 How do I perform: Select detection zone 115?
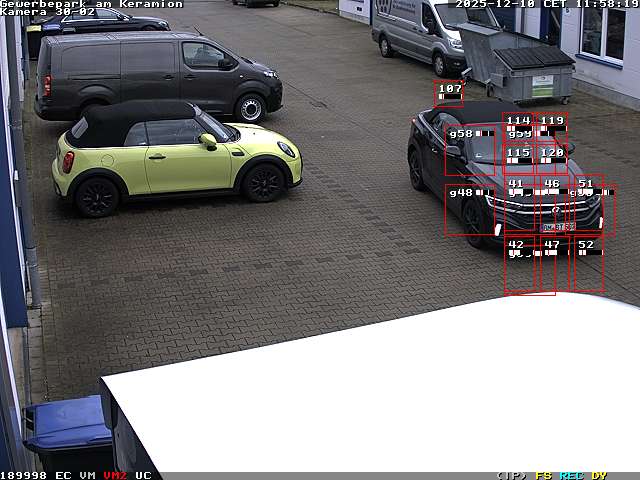click(x=517, y=158)
